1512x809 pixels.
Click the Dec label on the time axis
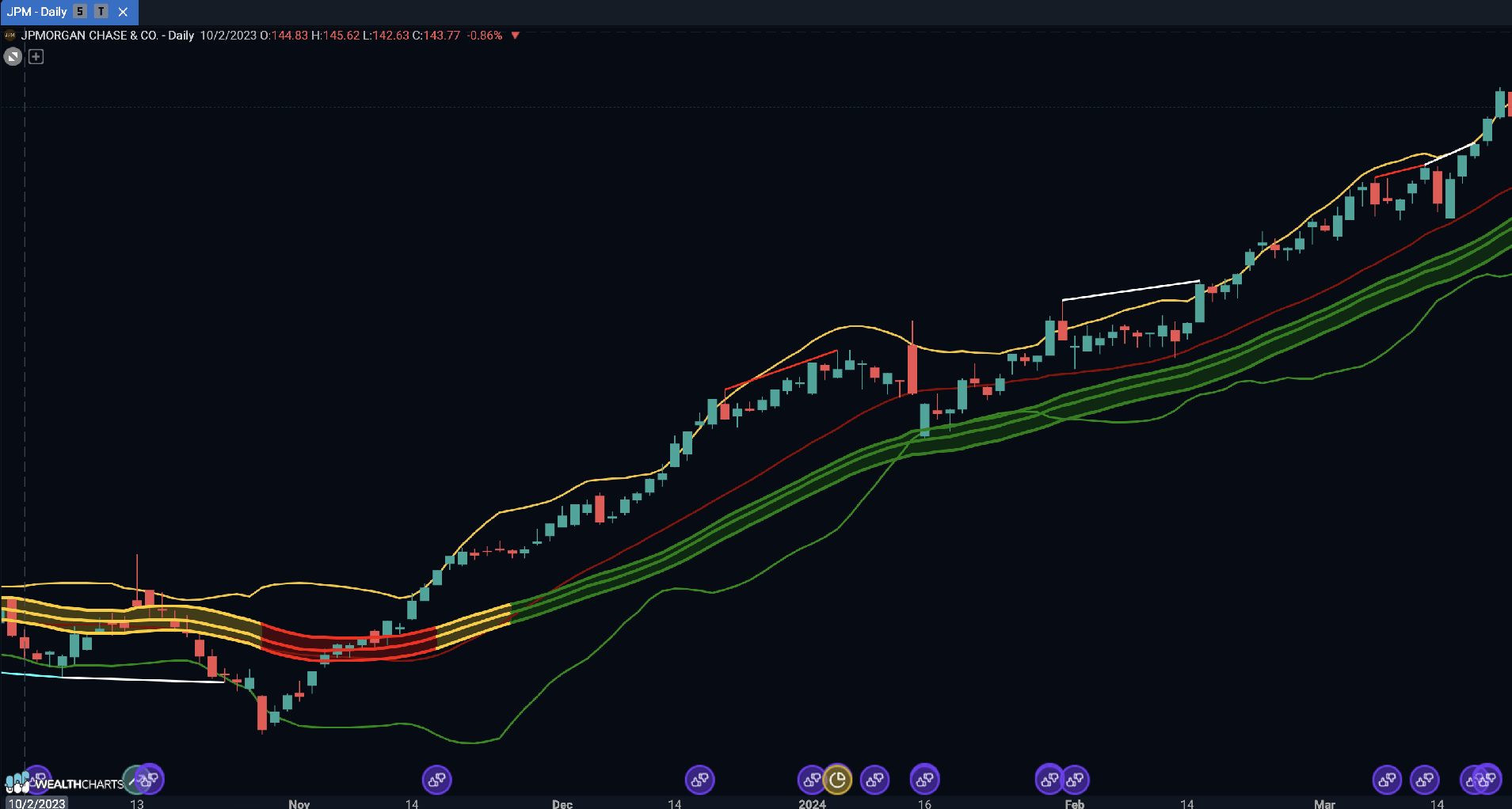click(x=562, y=803)
